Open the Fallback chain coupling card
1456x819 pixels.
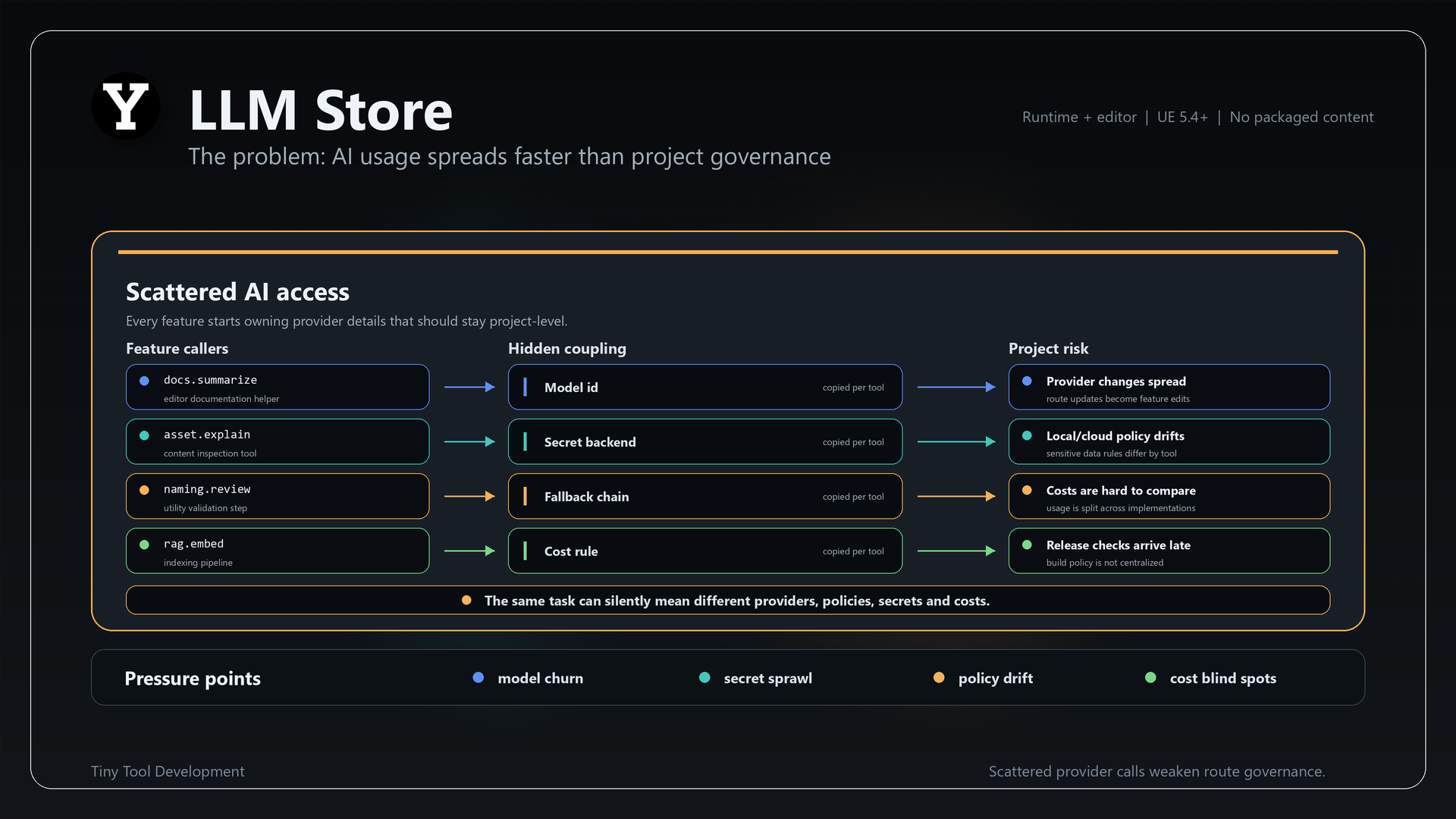coord(705,496)
